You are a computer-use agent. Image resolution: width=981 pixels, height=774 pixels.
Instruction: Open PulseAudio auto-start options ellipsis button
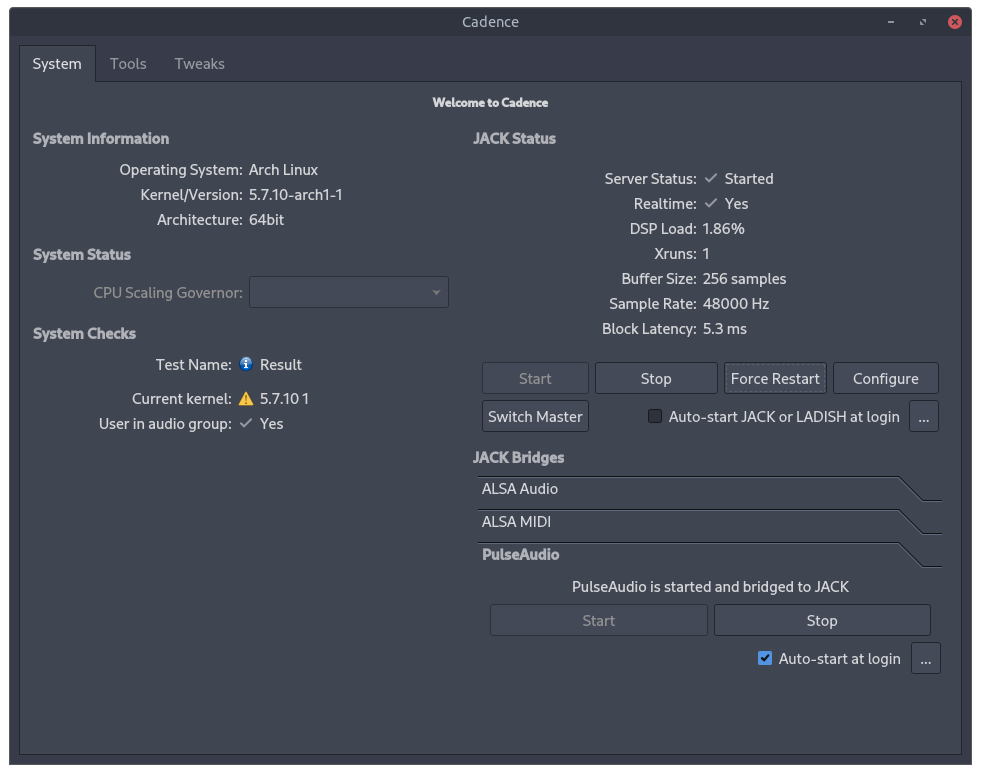tap(925, 659)
